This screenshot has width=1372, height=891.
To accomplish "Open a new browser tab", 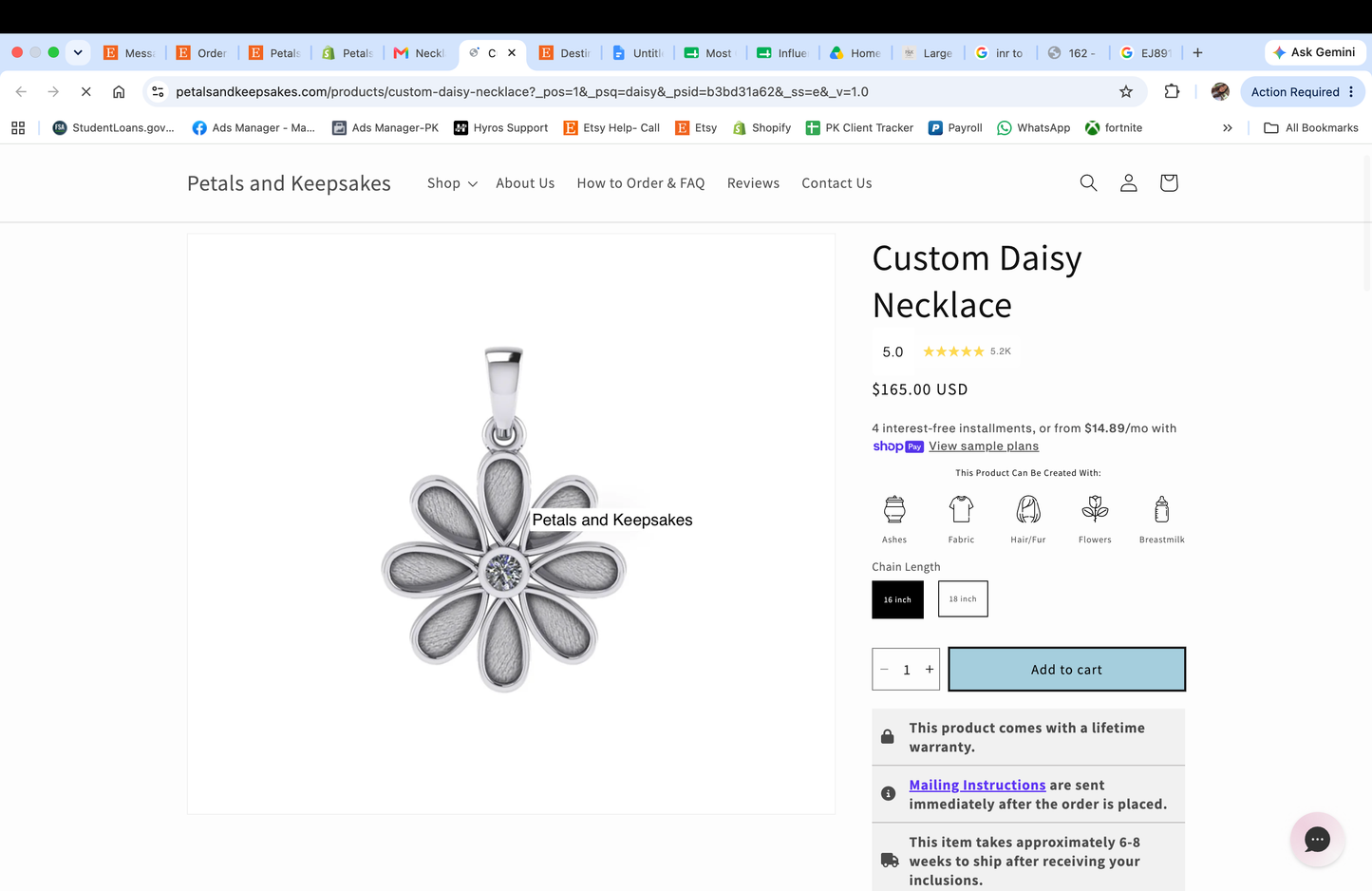I will (1197, 53).
